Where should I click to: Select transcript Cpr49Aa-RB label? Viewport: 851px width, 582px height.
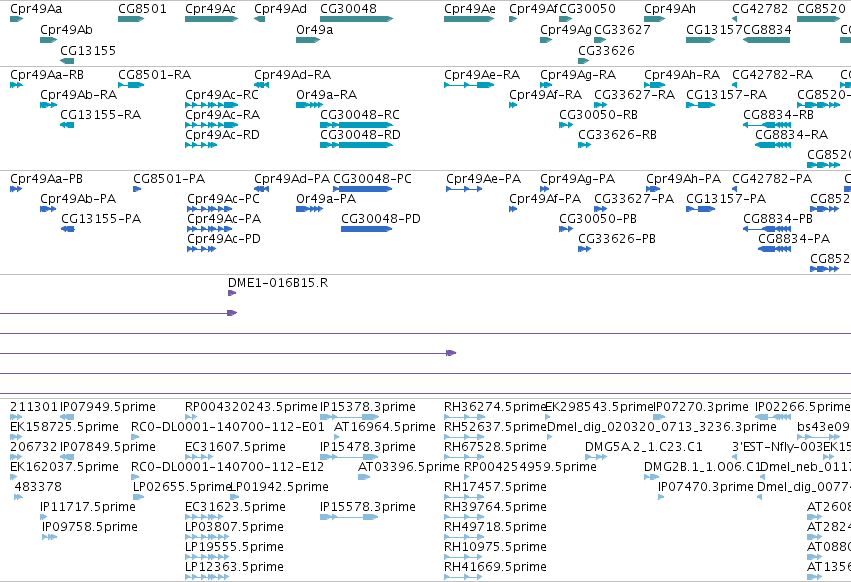tap(47, 75)
